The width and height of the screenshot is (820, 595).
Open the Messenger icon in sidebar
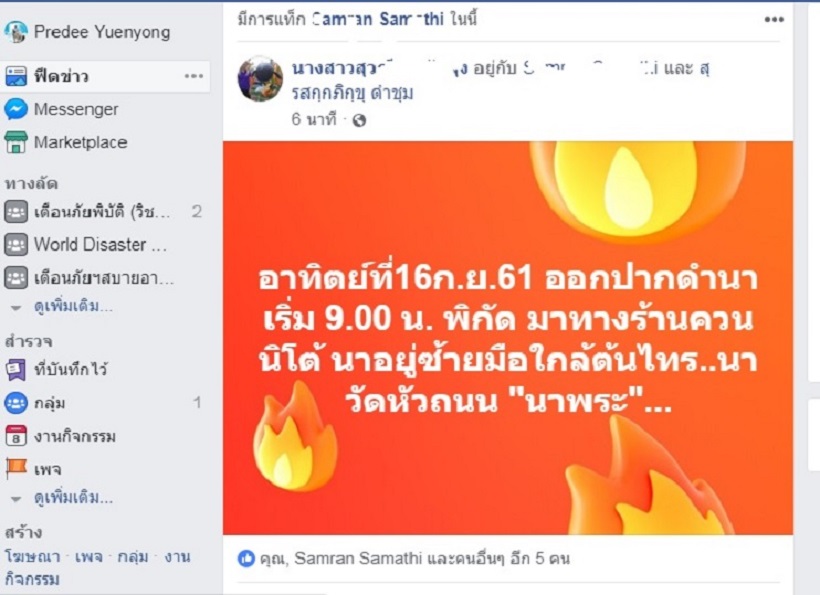point(16,109)
